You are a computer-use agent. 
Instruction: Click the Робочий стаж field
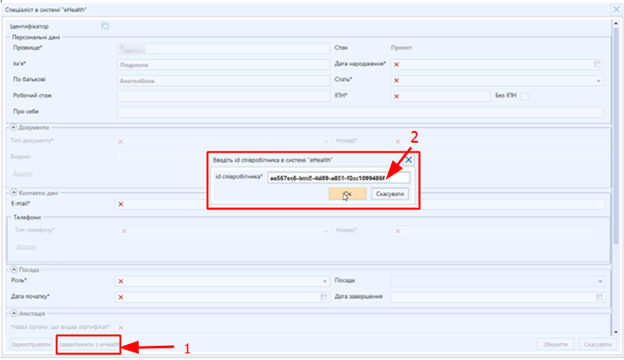point(223,96)
